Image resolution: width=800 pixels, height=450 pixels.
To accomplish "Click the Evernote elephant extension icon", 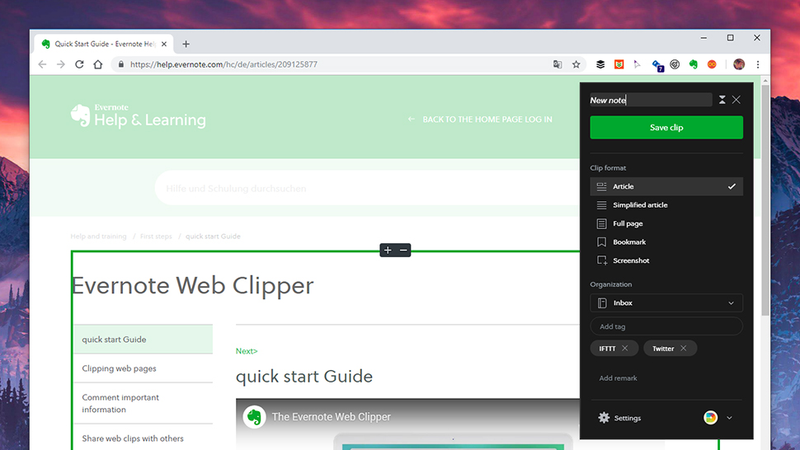I will pyautogui.click(x=693, y=64).
